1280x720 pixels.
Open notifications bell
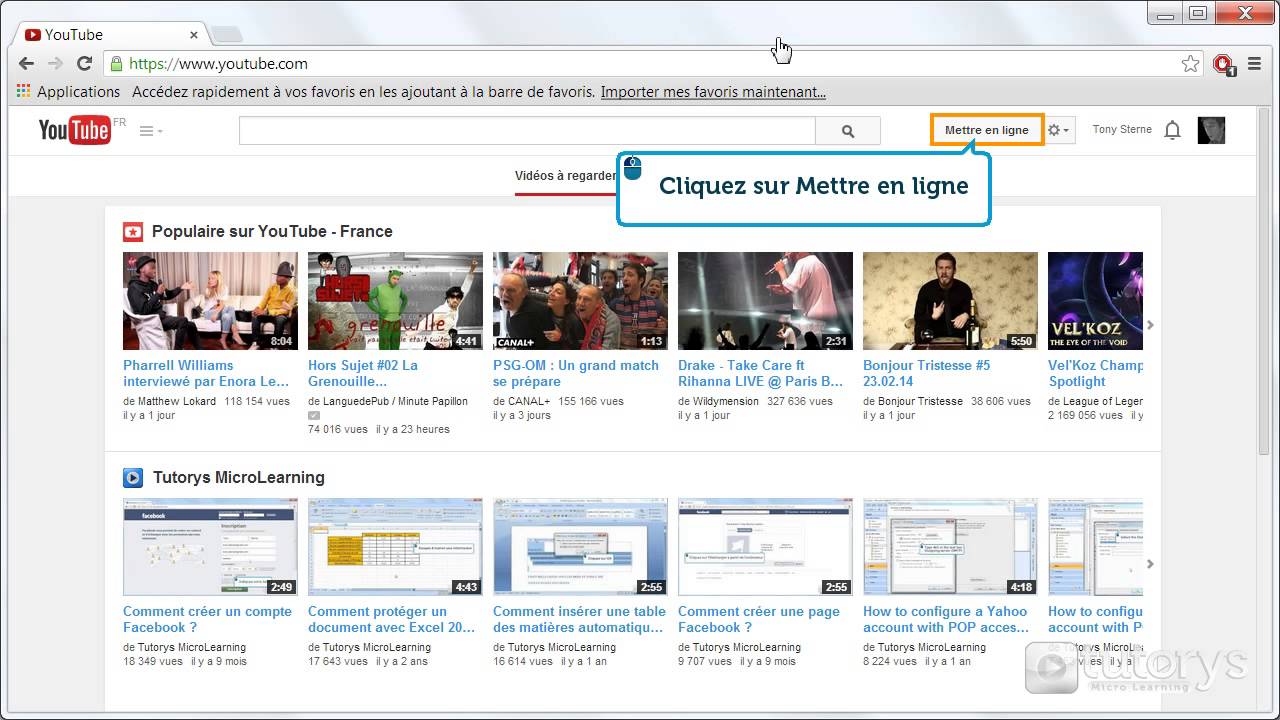(x=1173, y=130)
